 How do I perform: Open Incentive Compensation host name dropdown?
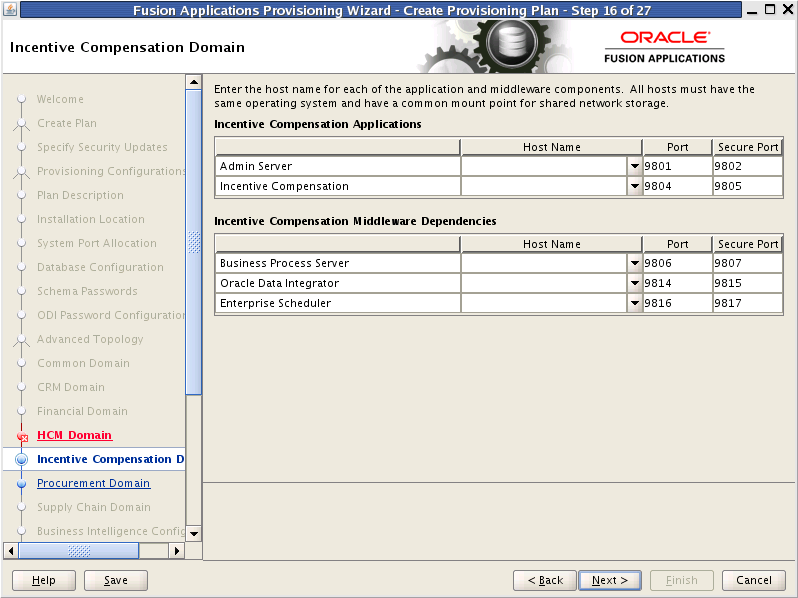pyautogui.click(x=635, y=186)
